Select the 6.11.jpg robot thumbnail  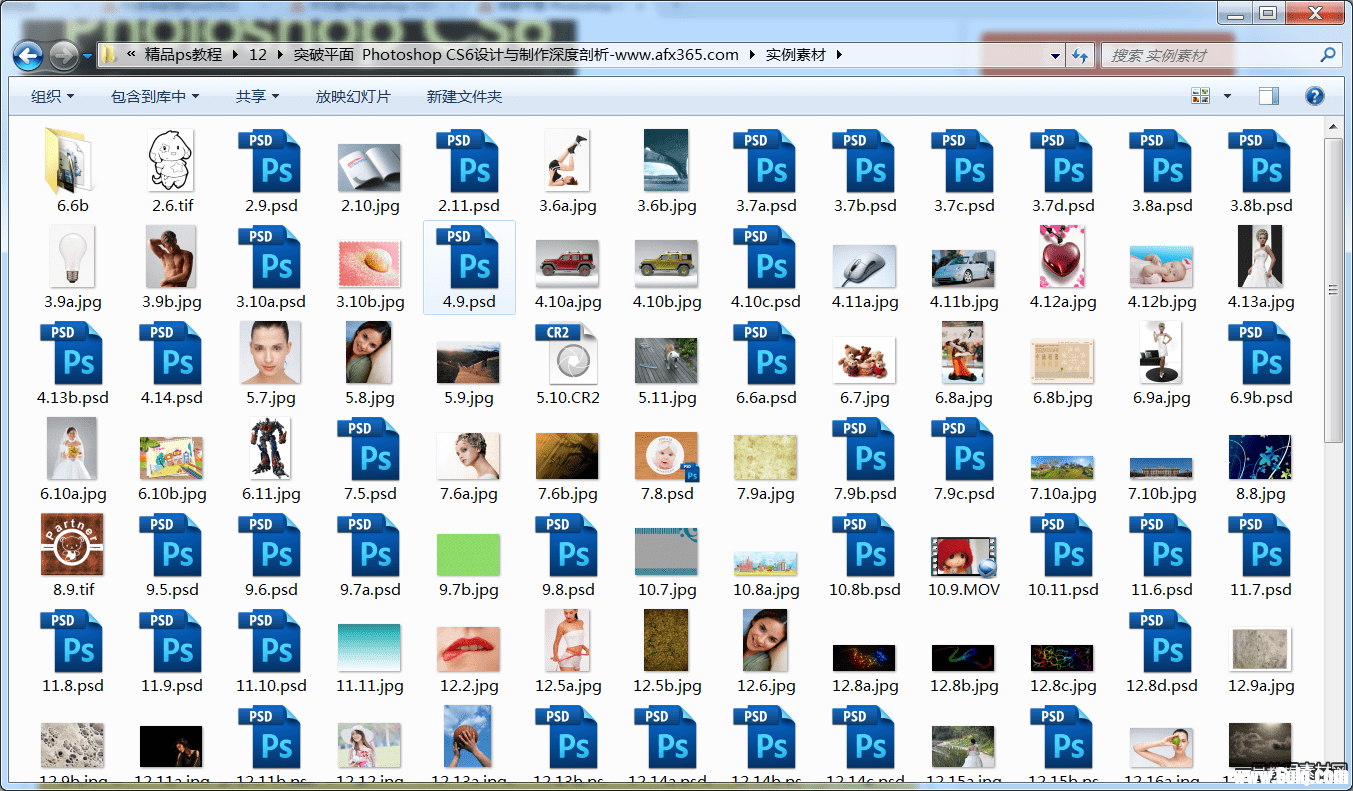pos(270,449)
